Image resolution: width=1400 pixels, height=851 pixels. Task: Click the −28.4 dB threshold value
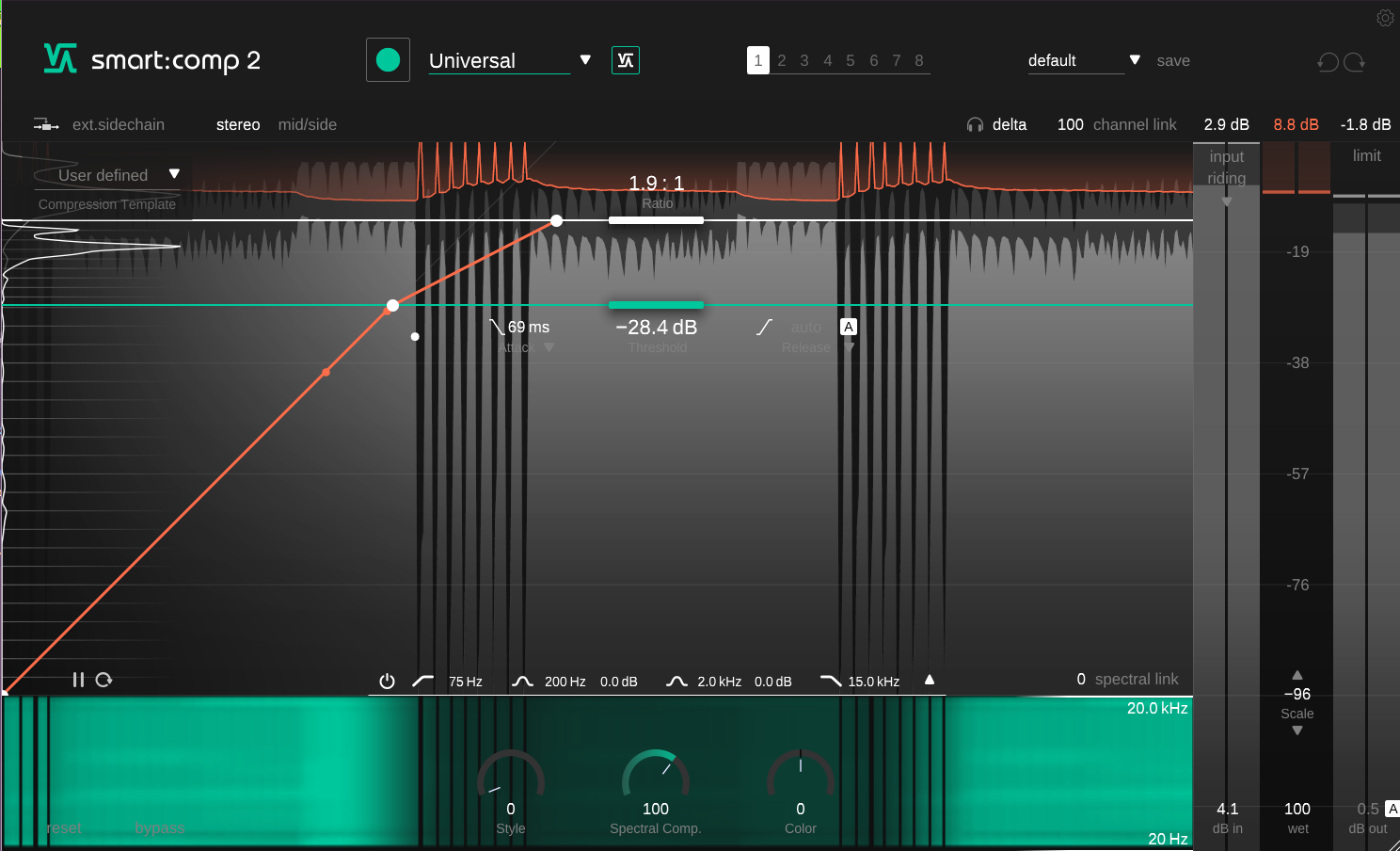[x=657, y=328]
